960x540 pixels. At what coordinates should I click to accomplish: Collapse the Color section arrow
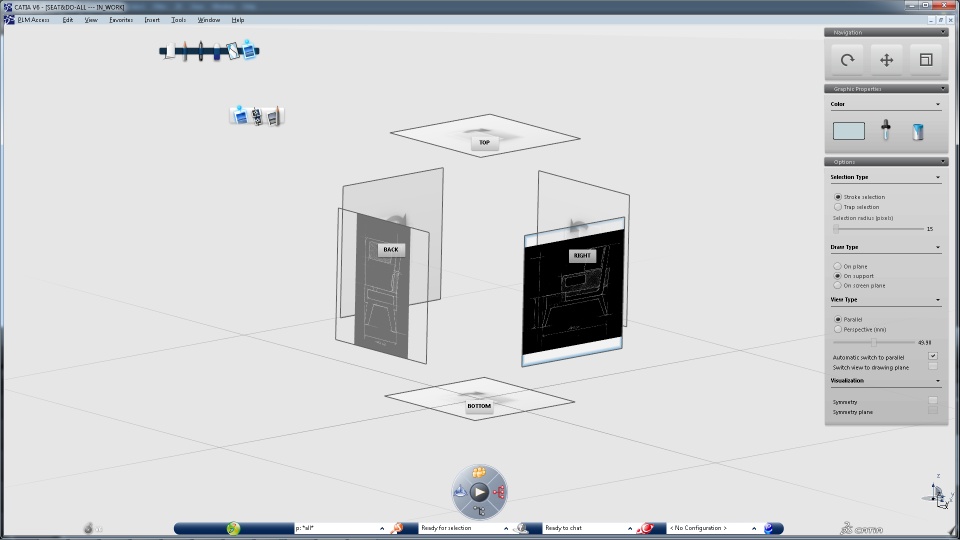938,104
